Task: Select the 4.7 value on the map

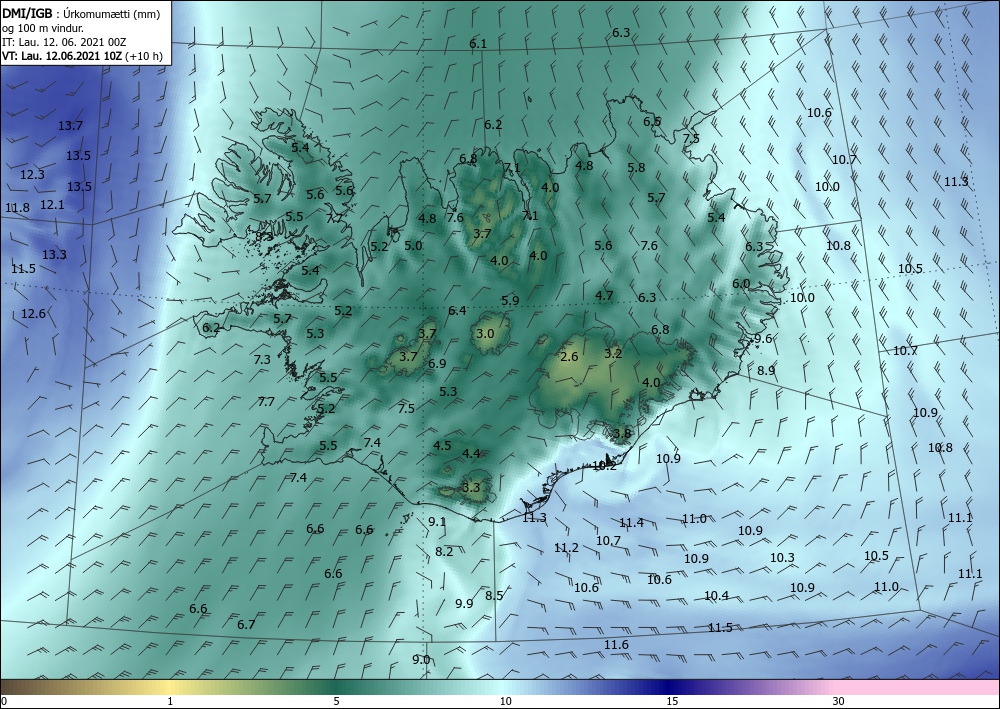Action: (604, 295)
